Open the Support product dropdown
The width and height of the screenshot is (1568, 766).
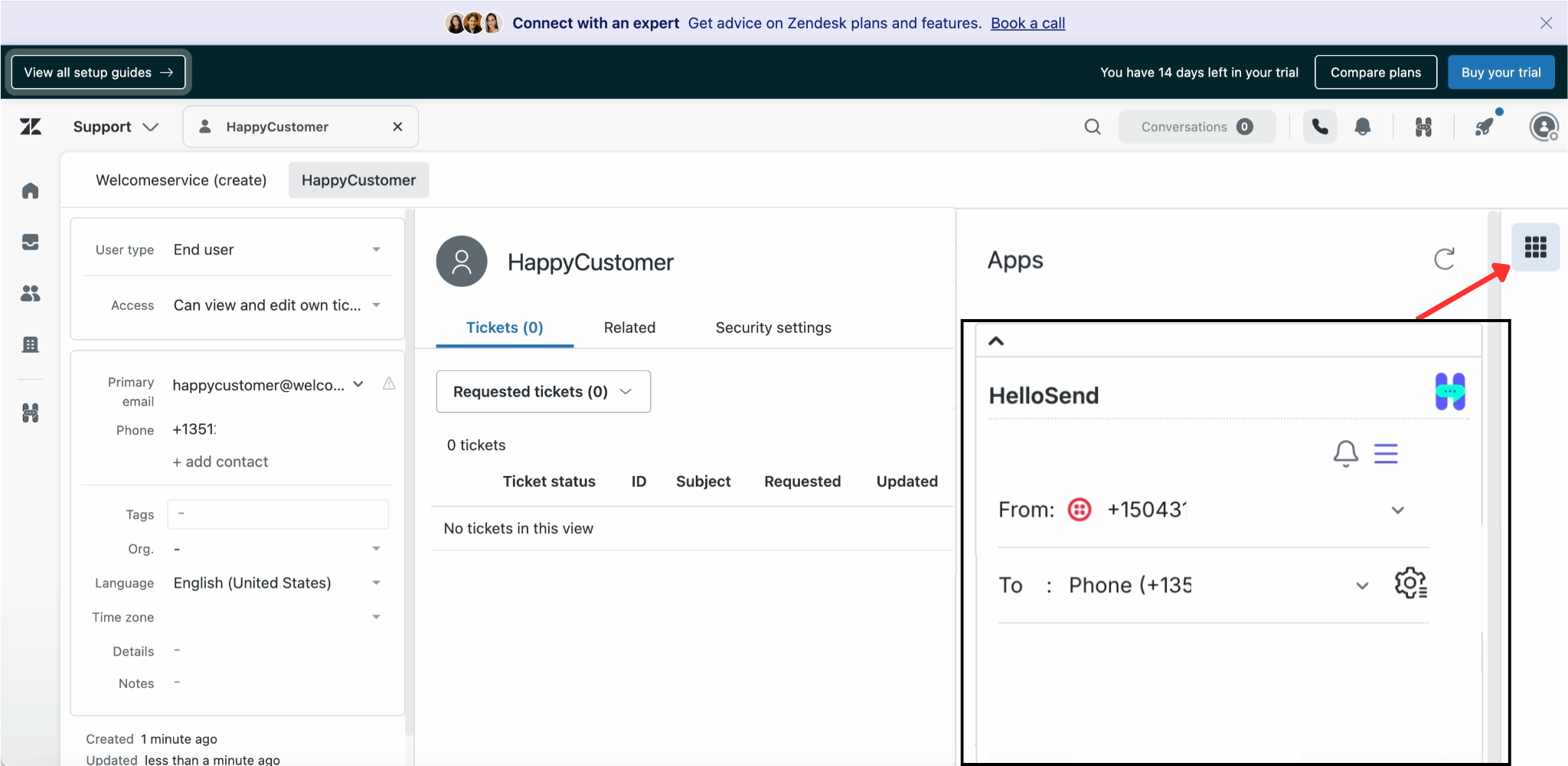click(116, 127)
